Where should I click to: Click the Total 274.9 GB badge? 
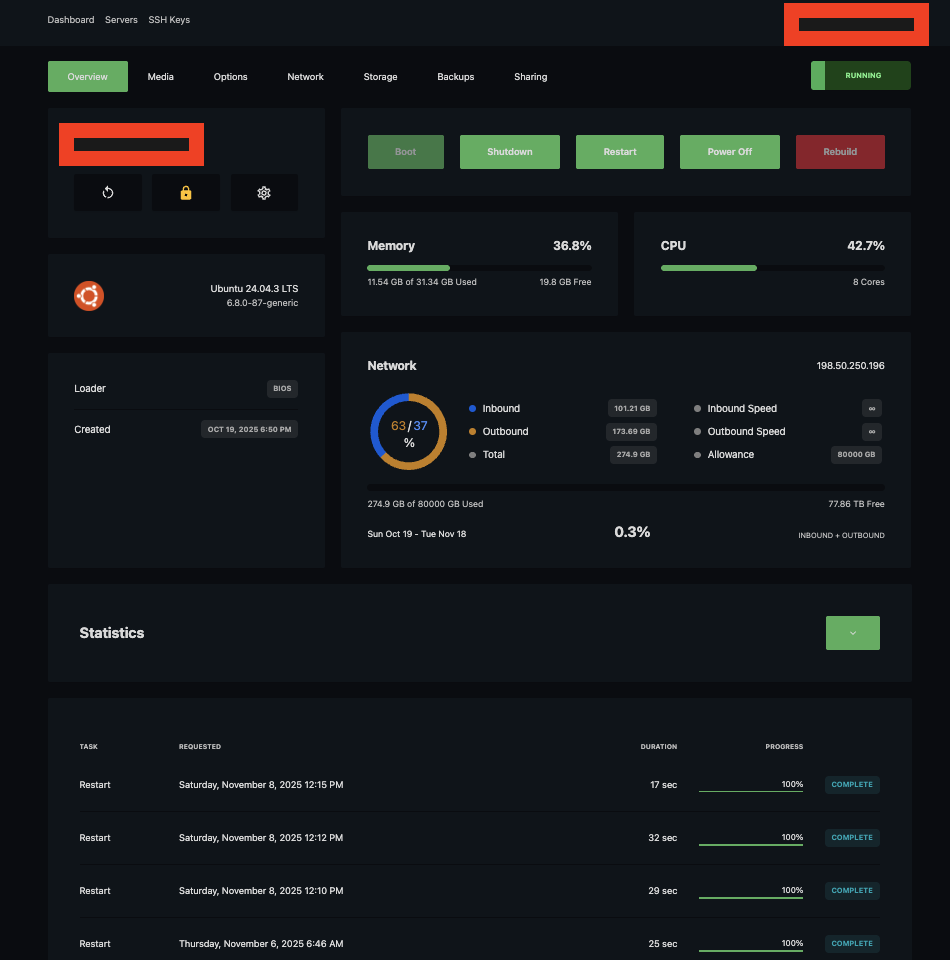[x=633, y=454]
